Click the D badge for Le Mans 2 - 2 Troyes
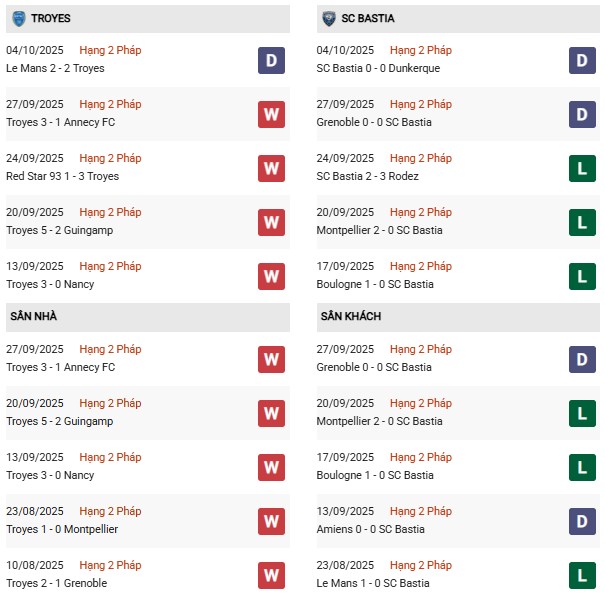 (x=270, y=60)
